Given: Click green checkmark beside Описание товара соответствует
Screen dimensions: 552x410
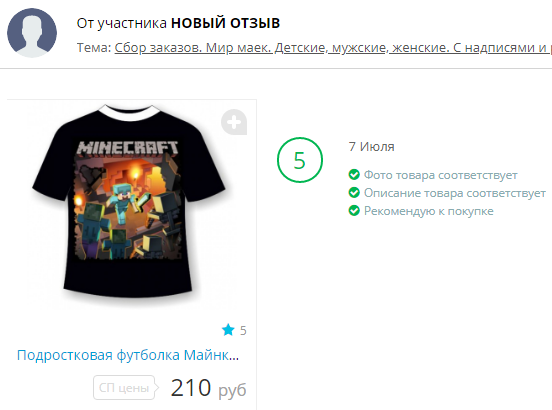Looking at the screenshot, I should pyautogui.click(x=354, y=193).
